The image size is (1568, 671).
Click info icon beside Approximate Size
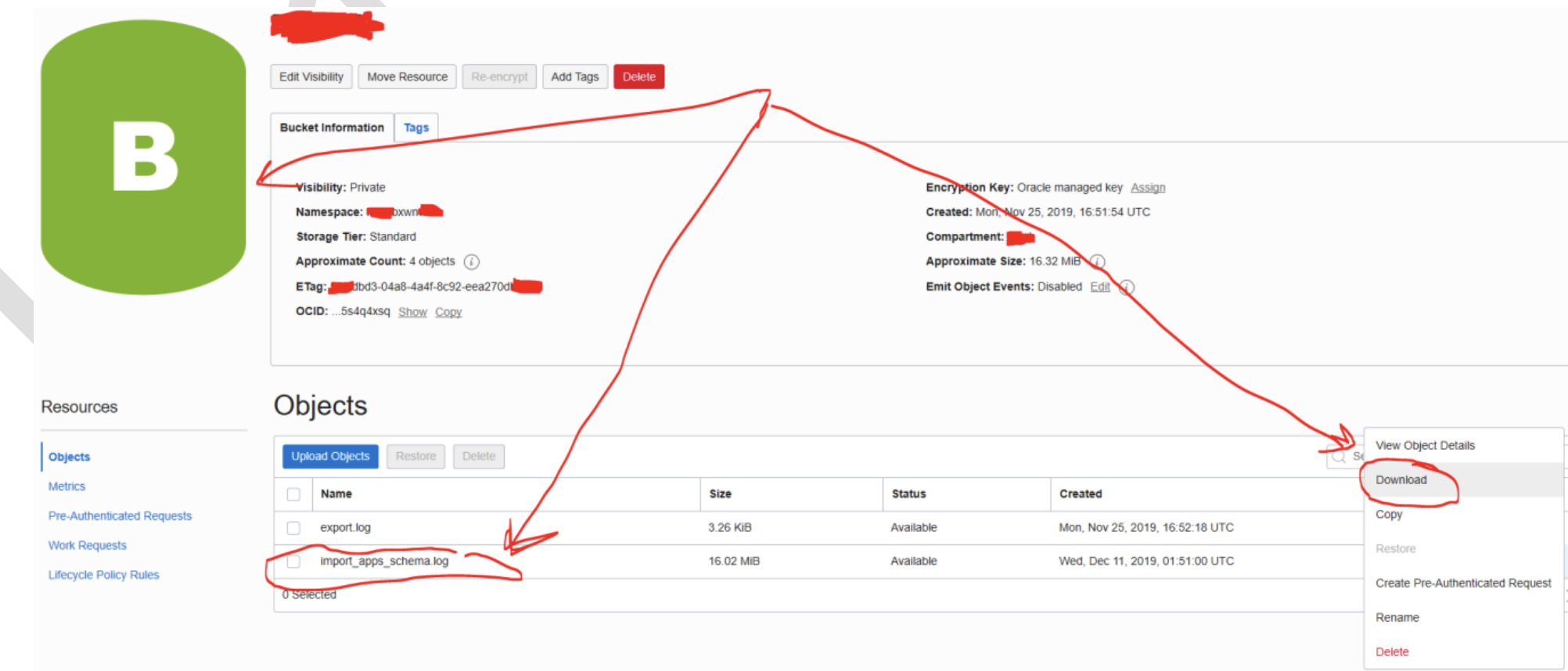coord(1098,262)
